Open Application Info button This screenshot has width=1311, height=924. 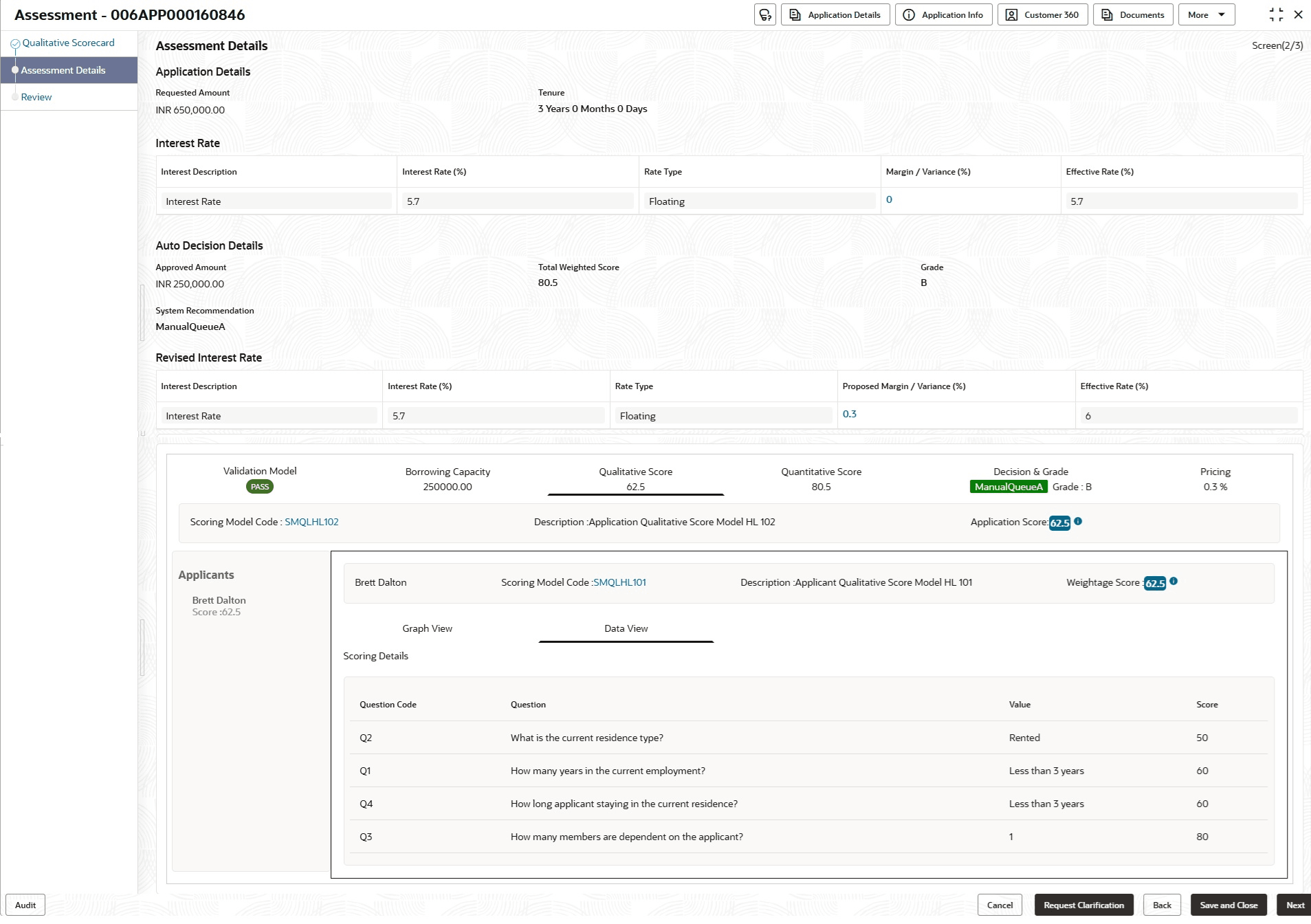(x=943, y=15)
